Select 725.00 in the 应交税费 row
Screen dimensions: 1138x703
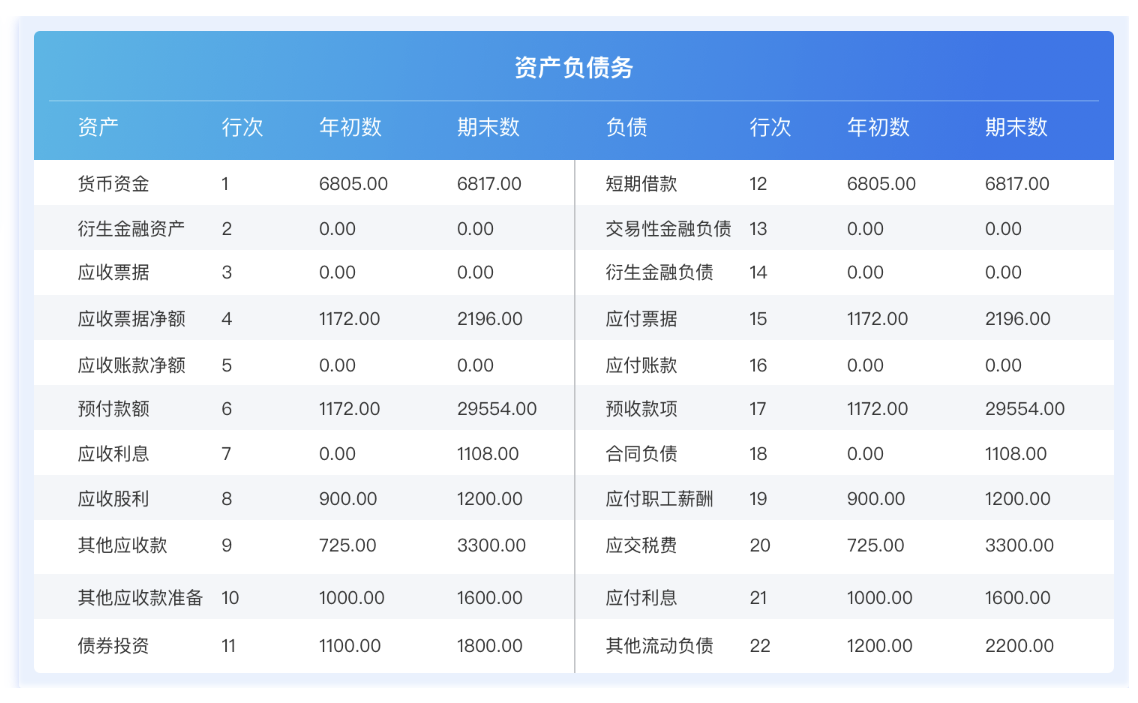click(x=875, y=545)
